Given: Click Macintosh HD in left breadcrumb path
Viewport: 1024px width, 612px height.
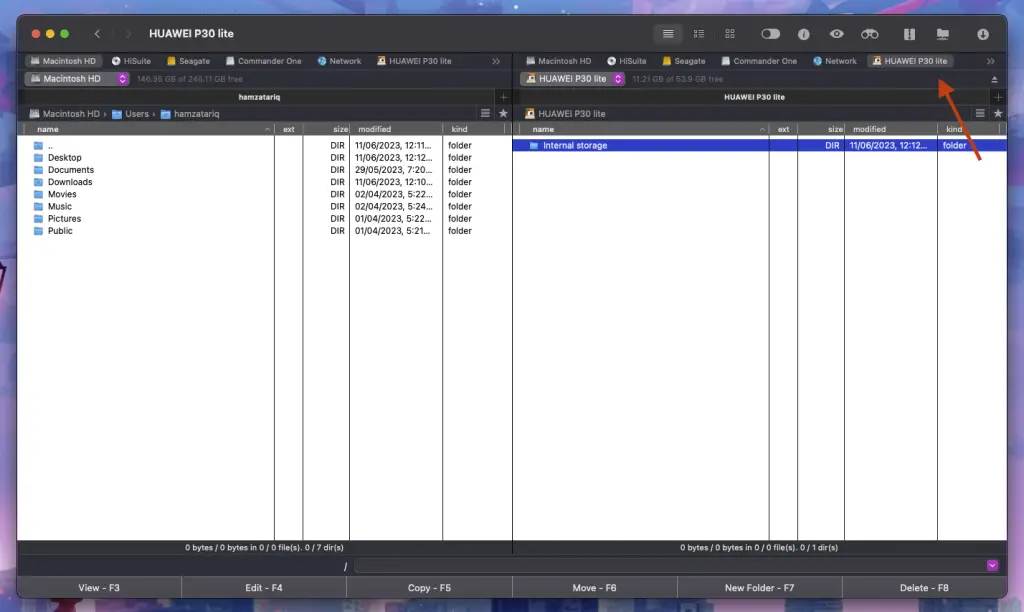Looking at the screenshot, I should (x=65, y=114).
